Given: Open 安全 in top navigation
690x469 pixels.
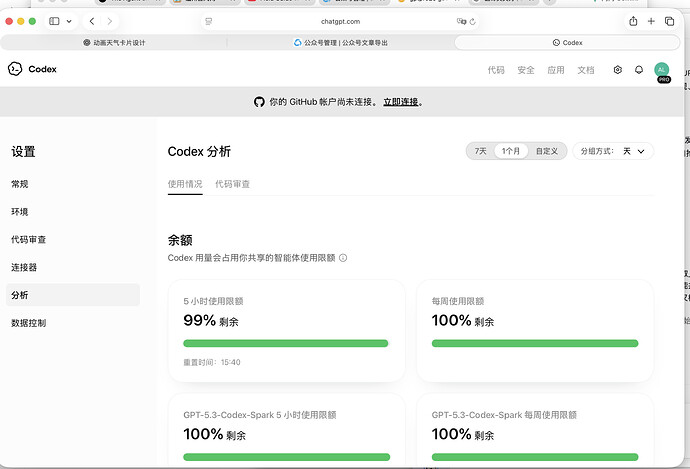Looking at the screenshot, I should click(x=526, y=70).
